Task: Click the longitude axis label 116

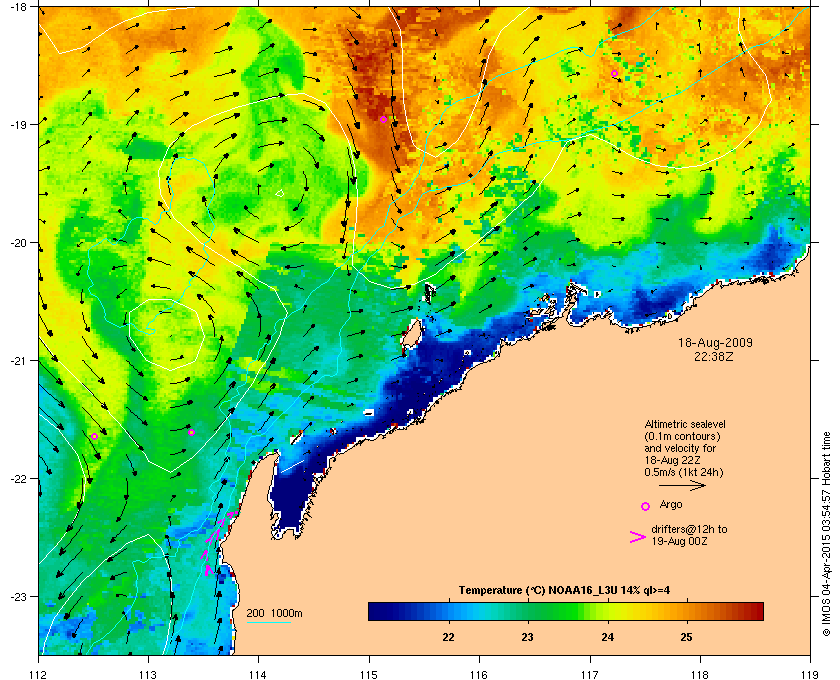Action: tap(479, 674)
